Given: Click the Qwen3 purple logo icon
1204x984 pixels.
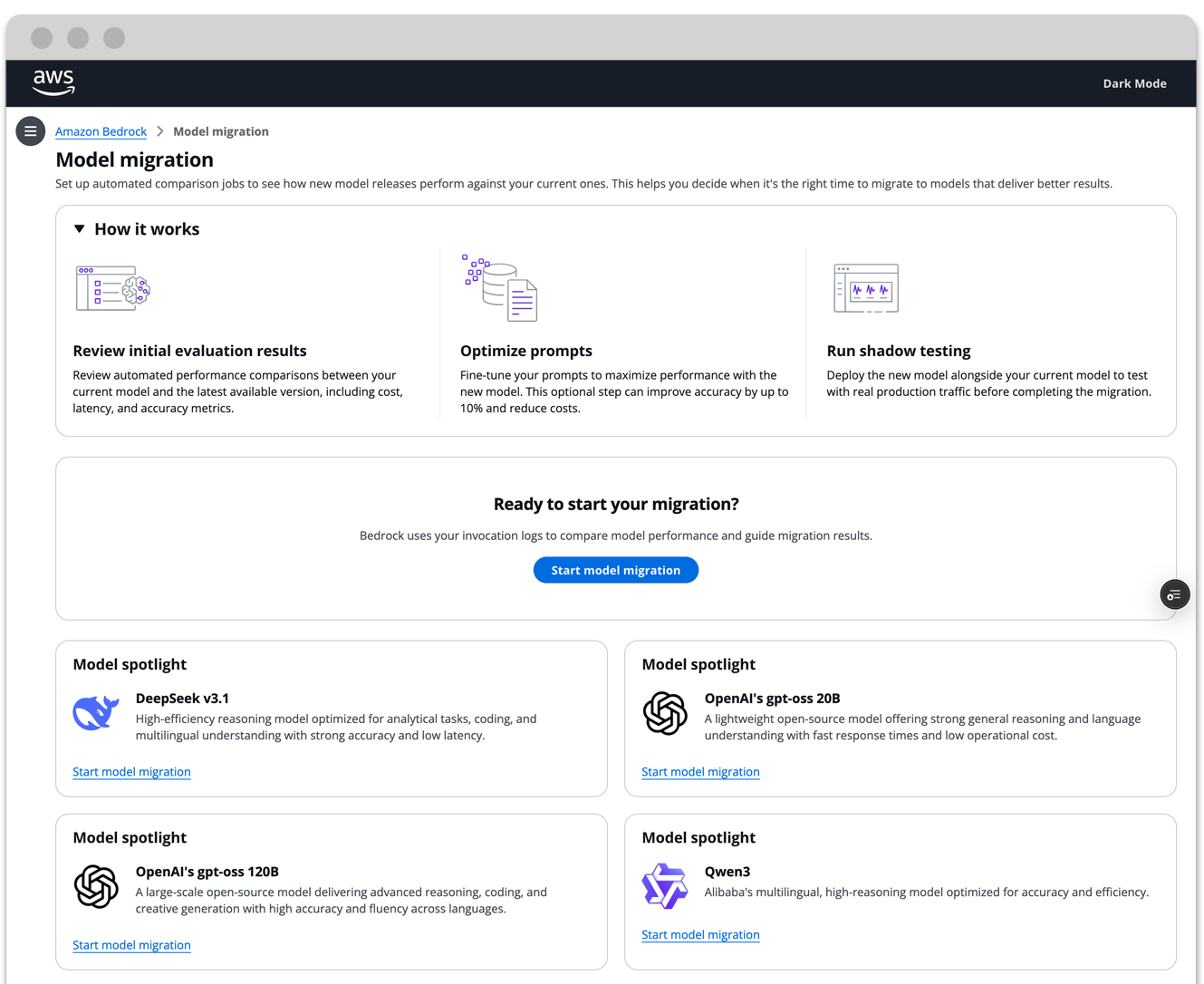Looking at the screenshot, I should pyautogui.click(x=665, y=885).
